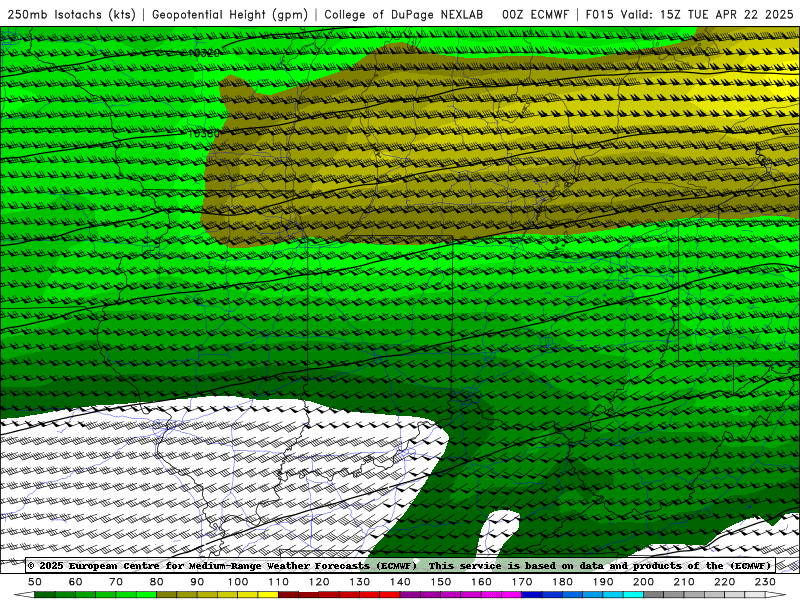Click the 190 kt value on the color scale
The image size is (800, 600).
pos(603,582)
